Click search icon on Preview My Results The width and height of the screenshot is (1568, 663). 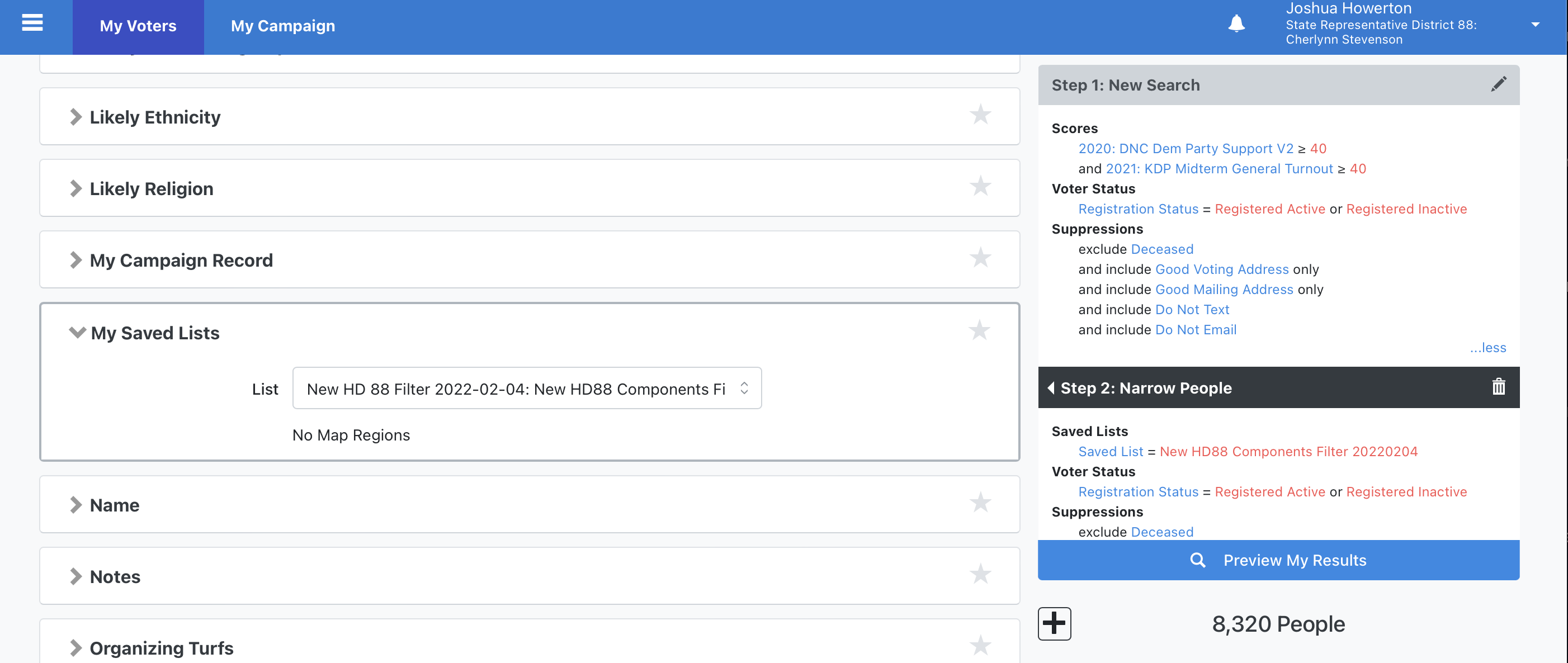click(x=1197, y=560)
